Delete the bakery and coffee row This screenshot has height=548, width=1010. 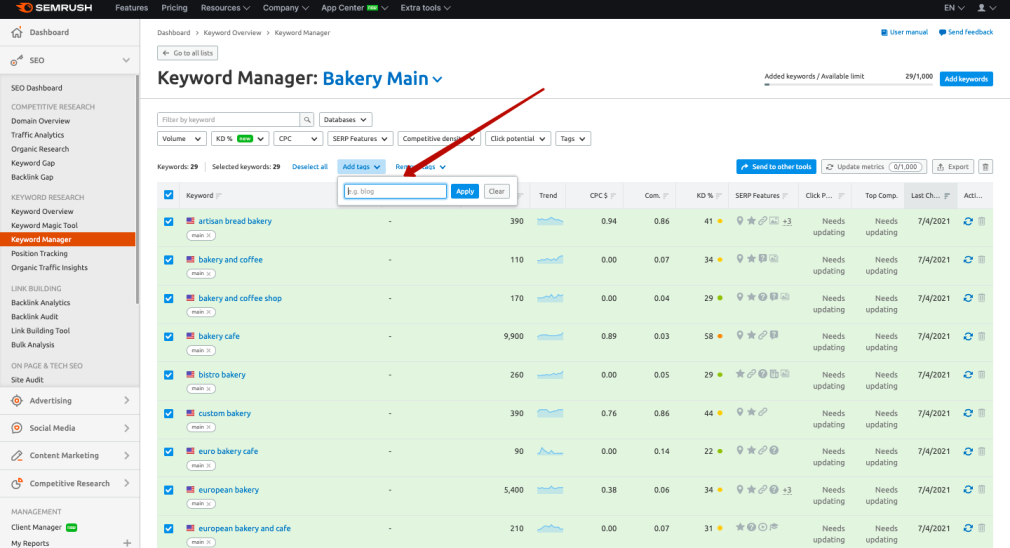981,260
